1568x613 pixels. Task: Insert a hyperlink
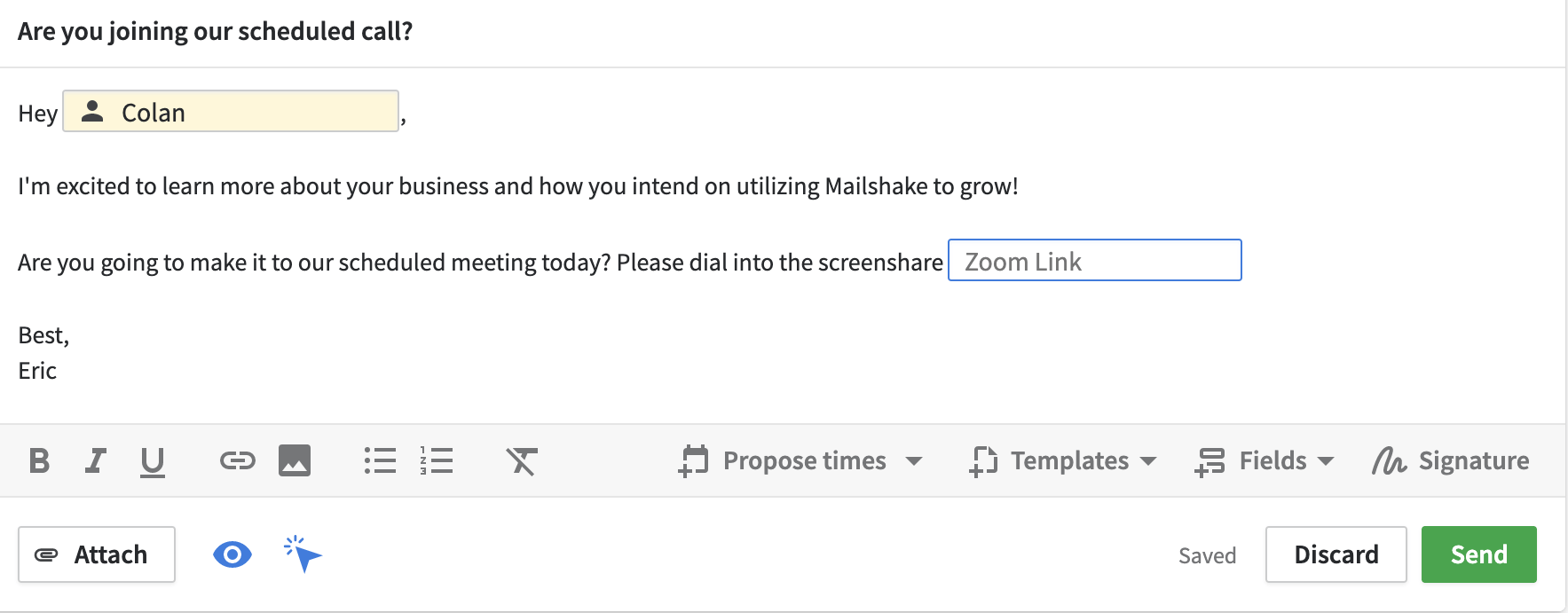click(x=237, y=460)
